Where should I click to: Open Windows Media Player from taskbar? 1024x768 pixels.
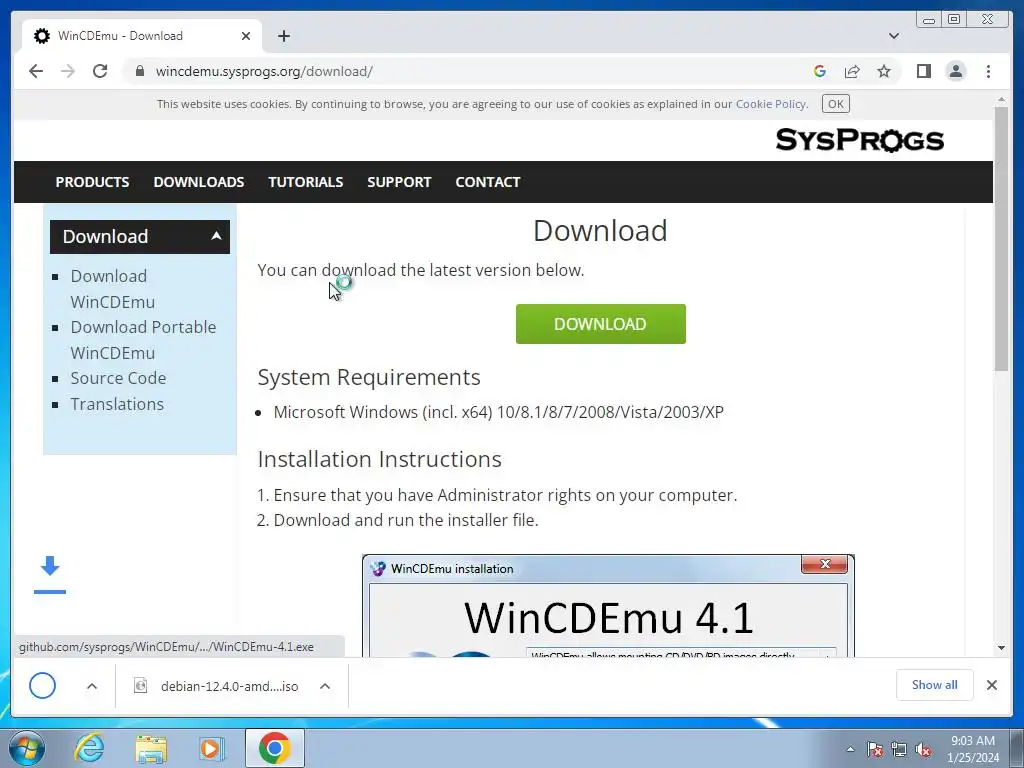[211, 748]
